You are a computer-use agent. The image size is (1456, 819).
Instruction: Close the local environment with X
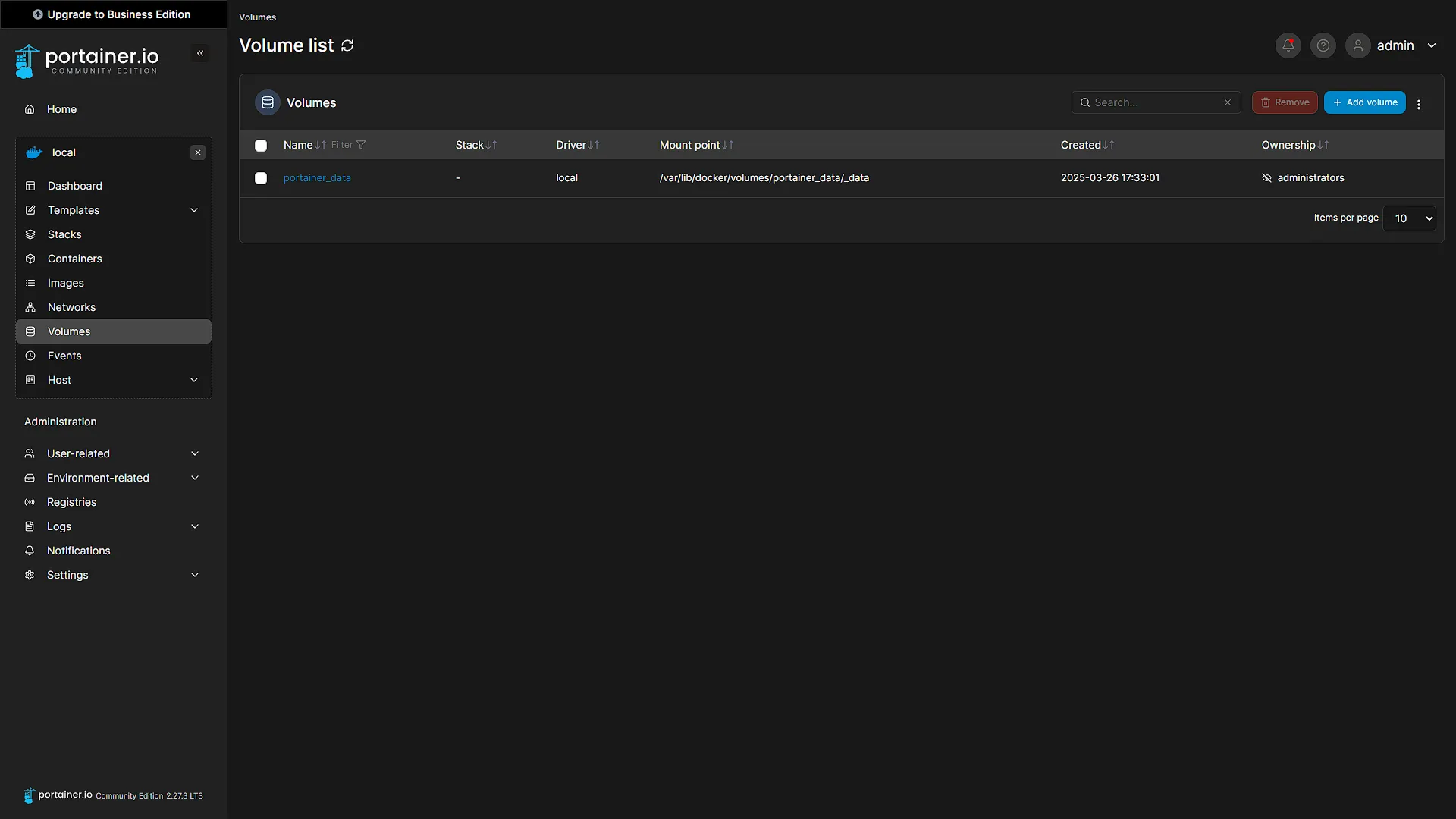click(198, 152)
